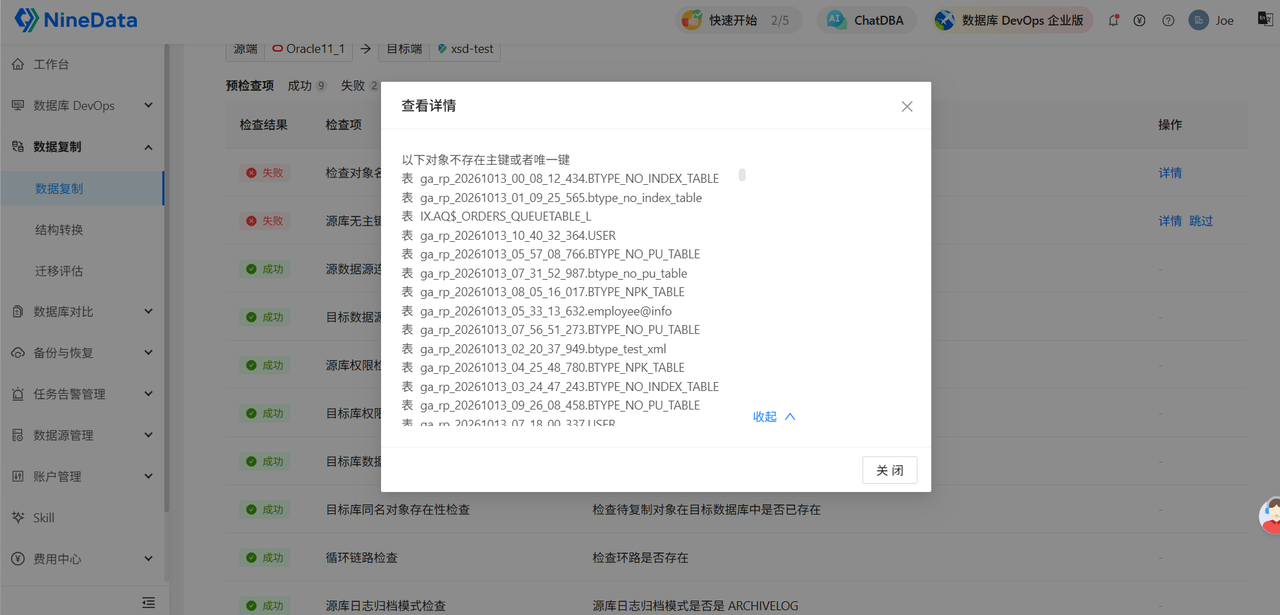Click the Oracle11_1 source tag
Screen dimensions: 1280x615
[x=310, y=48]
